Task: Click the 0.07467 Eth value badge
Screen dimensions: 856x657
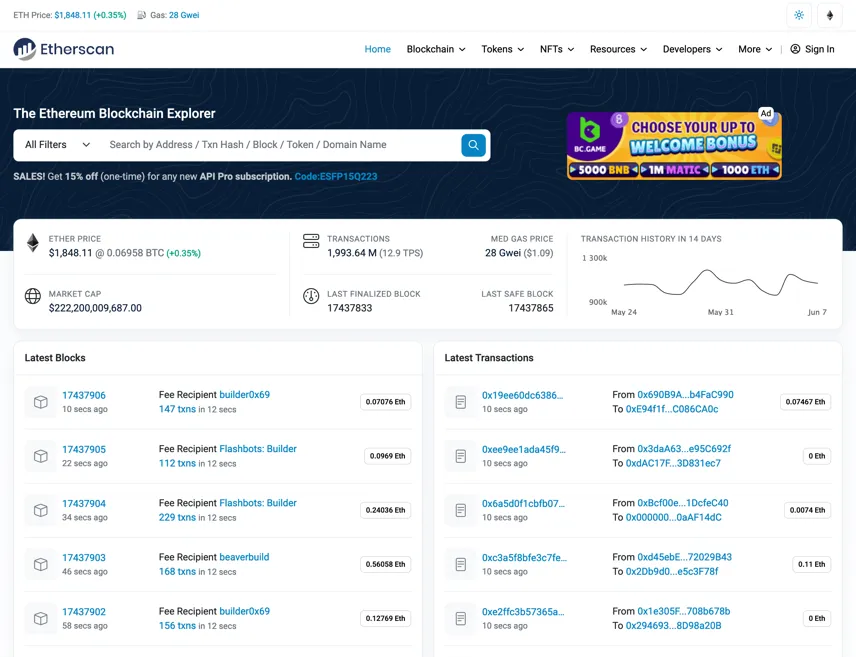Action: [805, 402]
